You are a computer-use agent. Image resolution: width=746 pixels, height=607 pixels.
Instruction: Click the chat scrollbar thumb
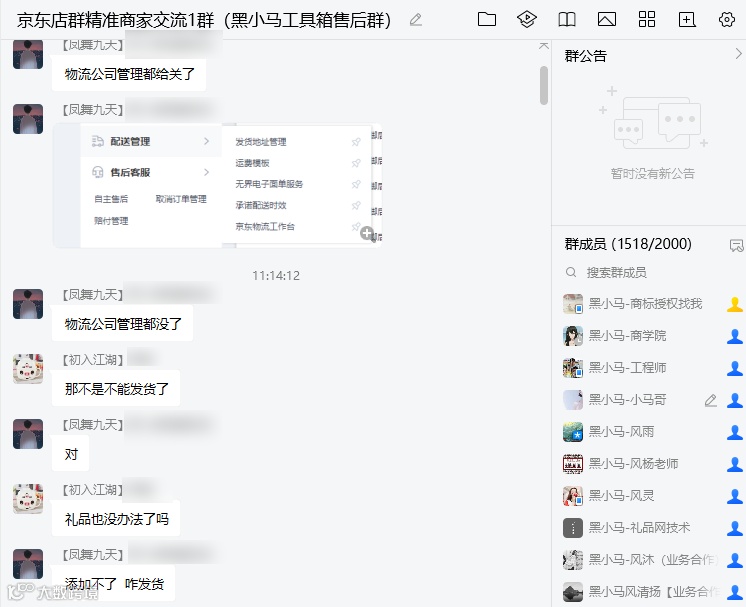544,85
